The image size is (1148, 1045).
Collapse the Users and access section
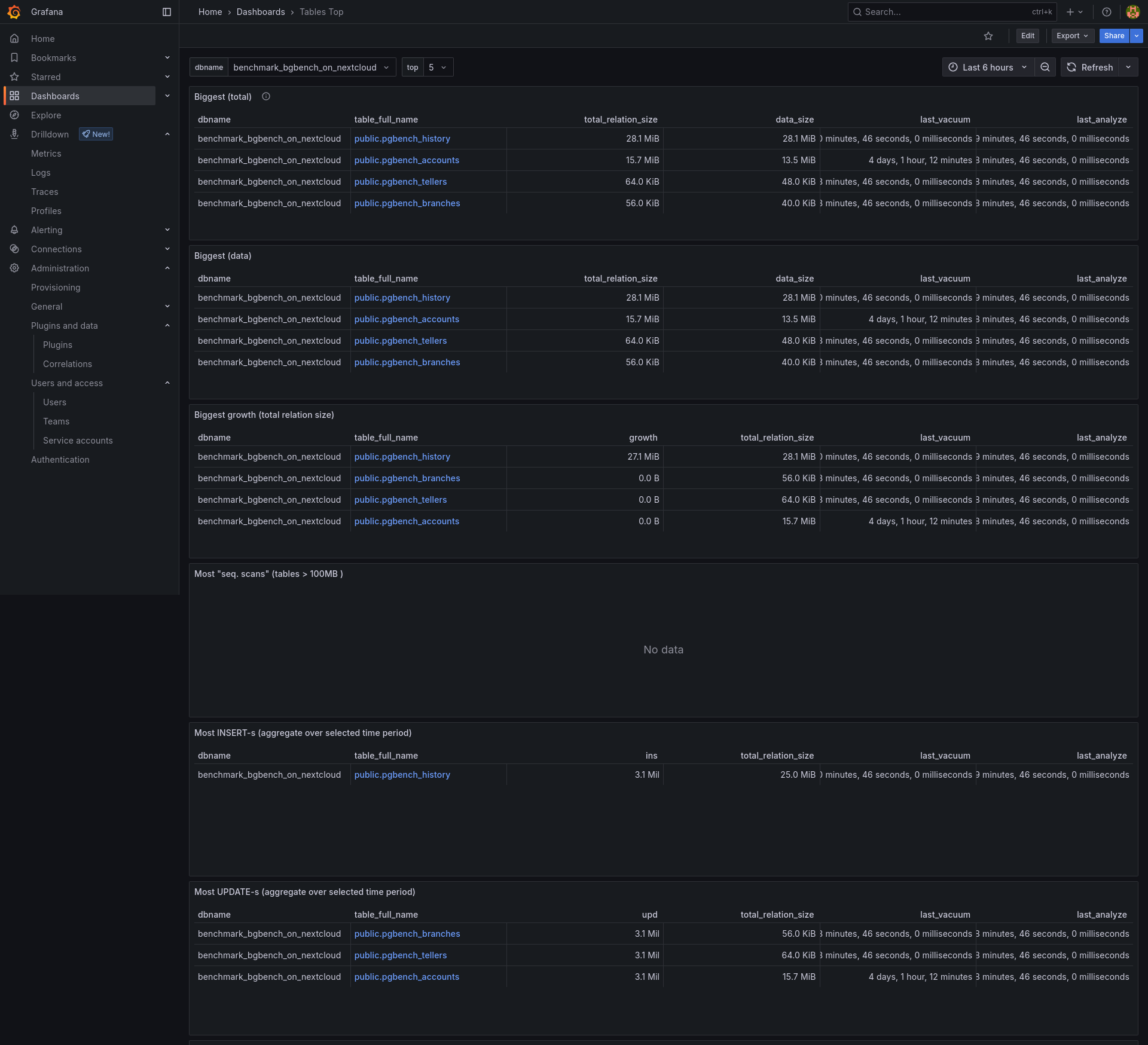[x=167, y=383]
